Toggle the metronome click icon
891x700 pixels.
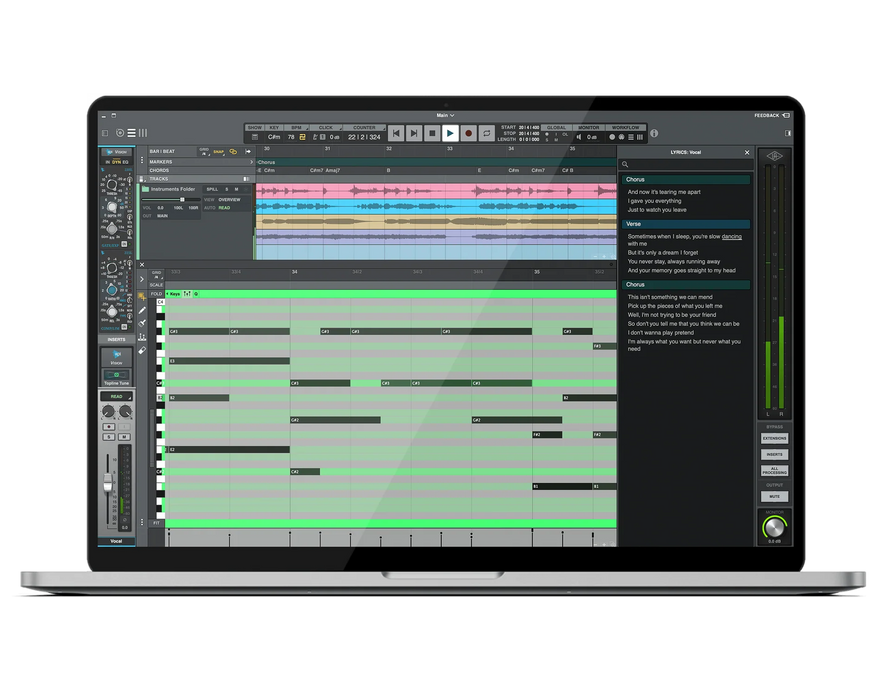[x=315, y=137]
